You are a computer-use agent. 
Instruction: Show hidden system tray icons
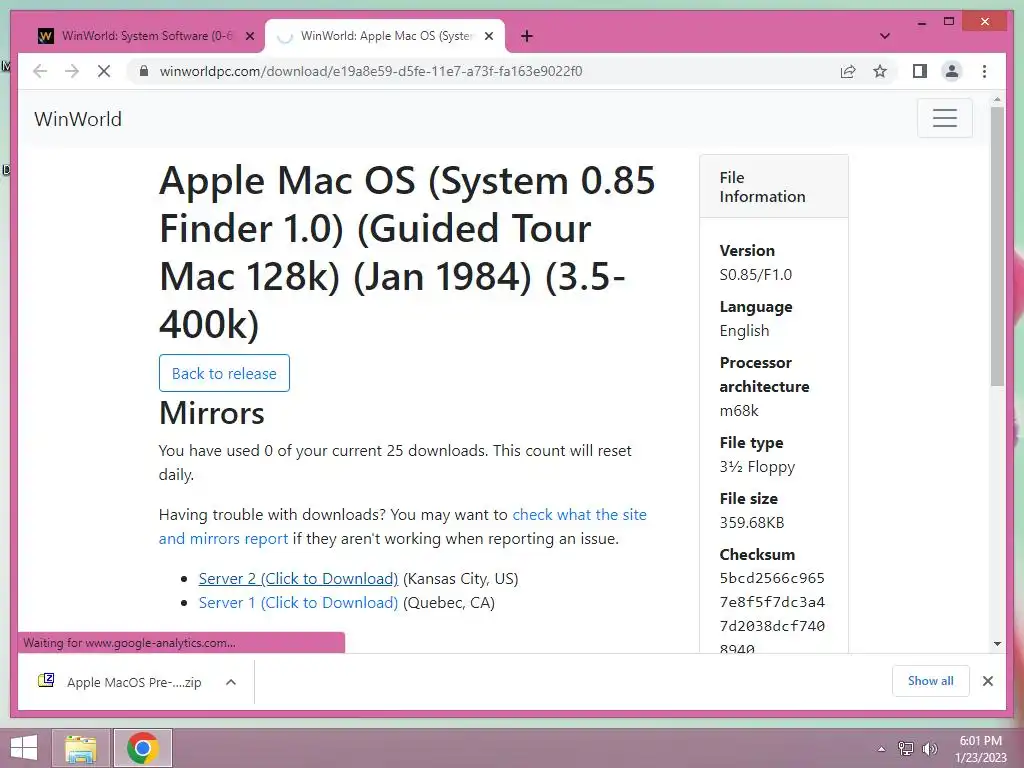[882, 749]
